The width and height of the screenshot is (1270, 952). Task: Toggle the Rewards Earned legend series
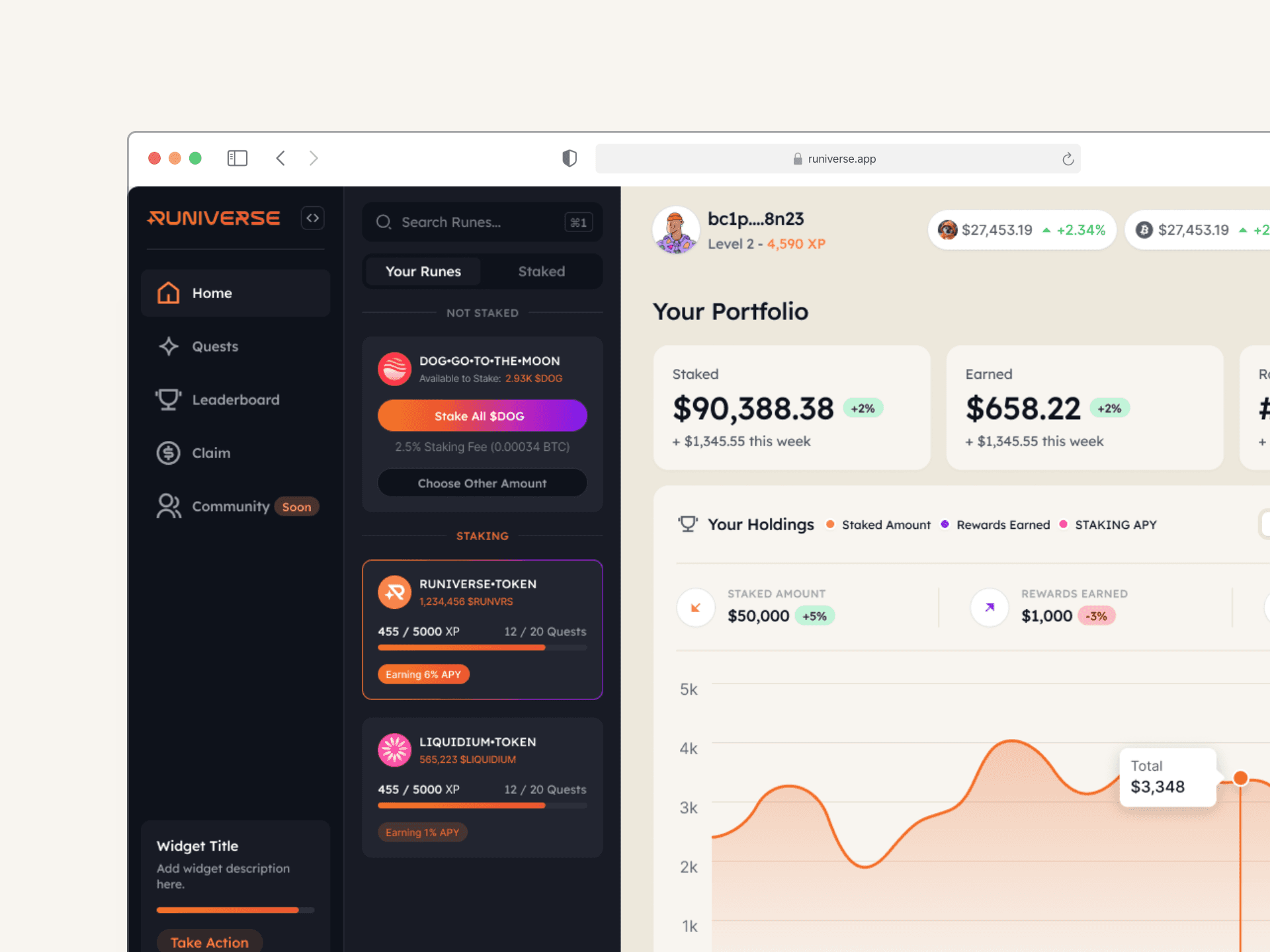coord(995,525)
